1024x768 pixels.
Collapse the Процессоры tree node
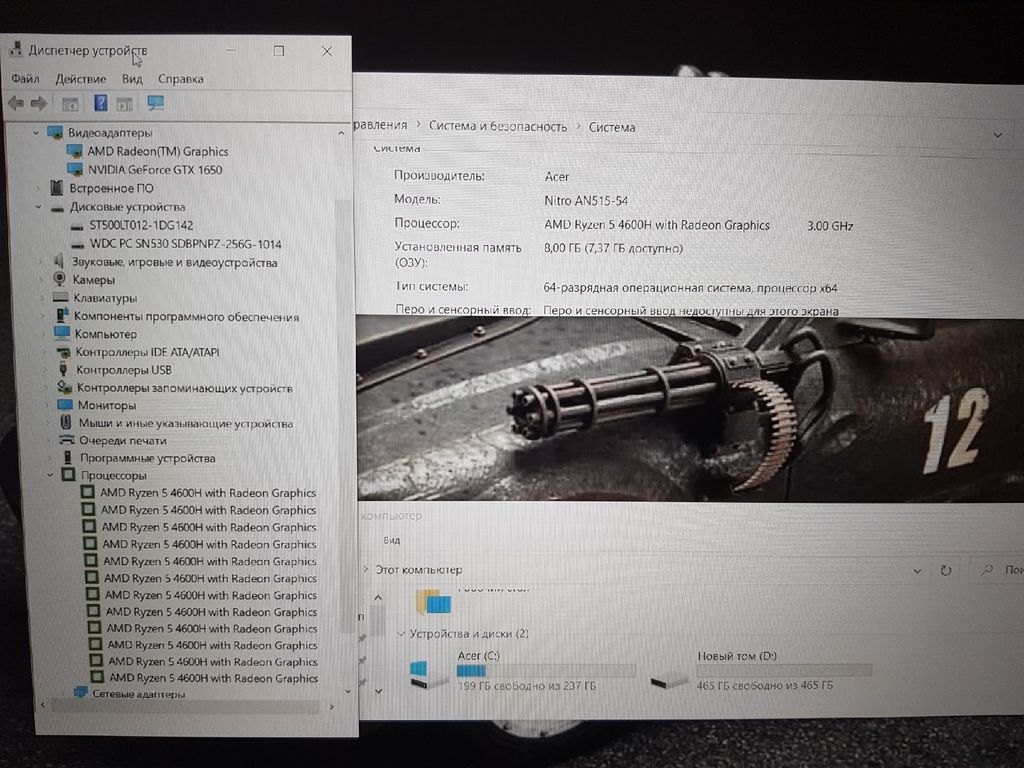click(50, 476)
